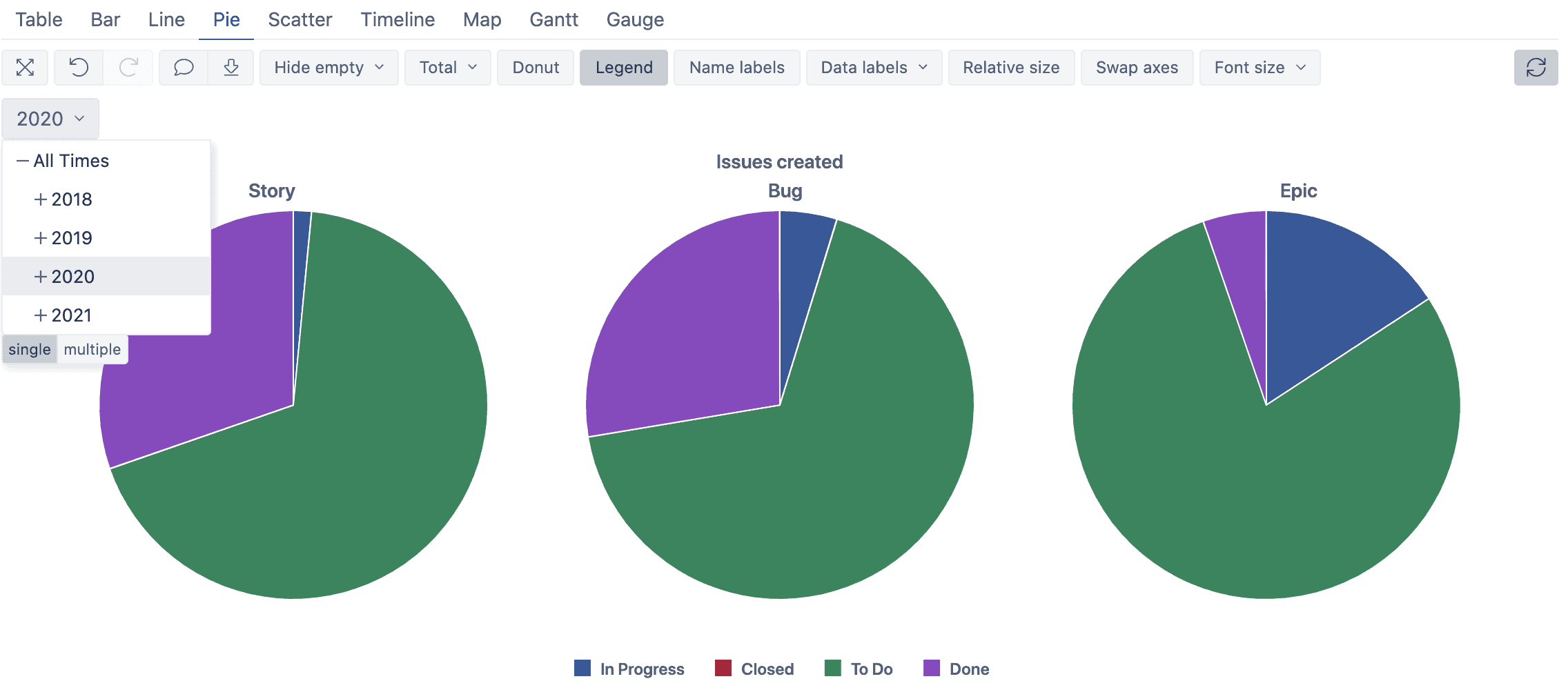Expand the 2019 time period

(72, 237)
